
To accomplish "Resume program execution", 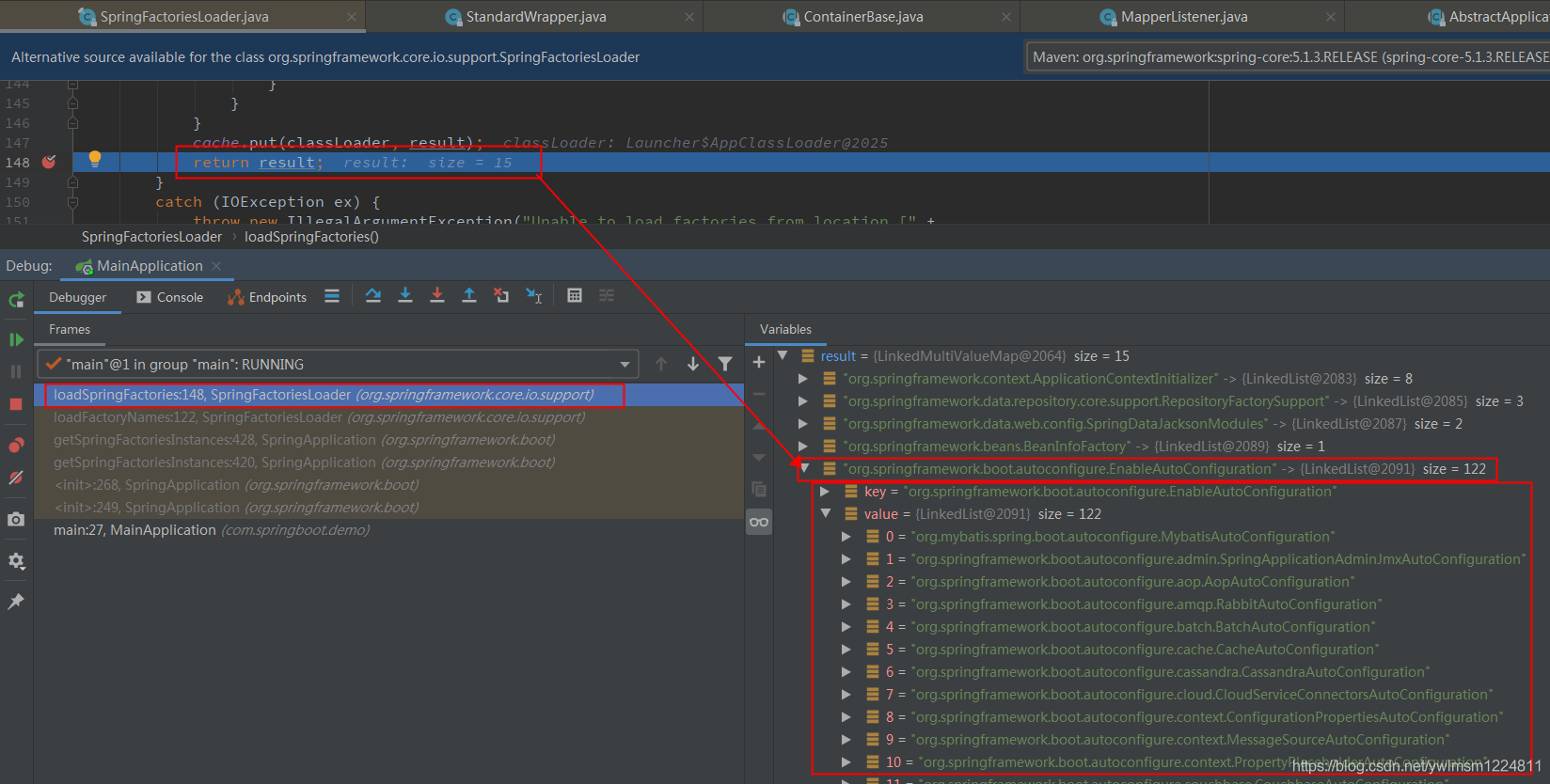I will coord(16,339).
